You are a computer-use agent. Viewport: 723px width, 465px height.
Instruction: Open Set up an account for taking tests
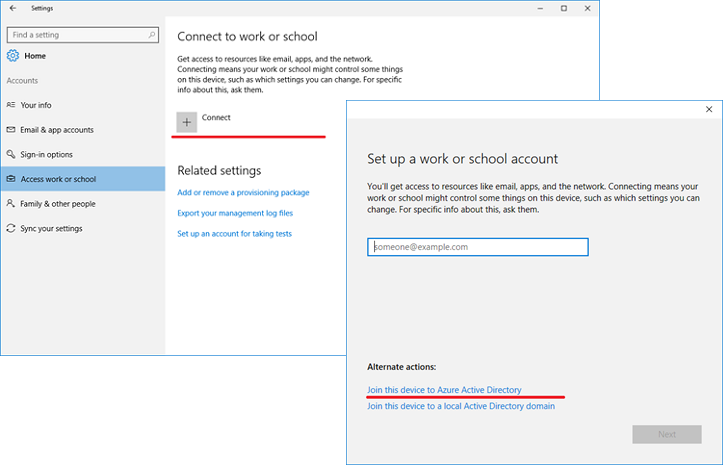[234, 234]
